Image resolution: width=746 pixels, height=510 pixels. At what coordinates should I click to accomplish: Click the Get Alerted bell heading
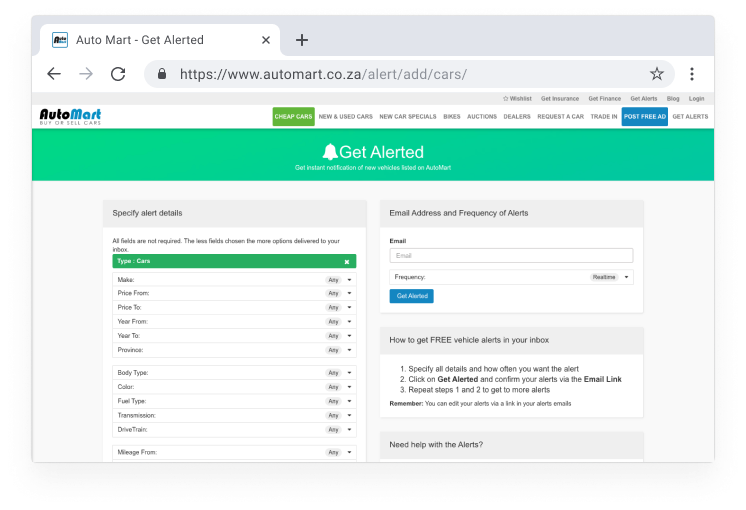tap(373, 152)
